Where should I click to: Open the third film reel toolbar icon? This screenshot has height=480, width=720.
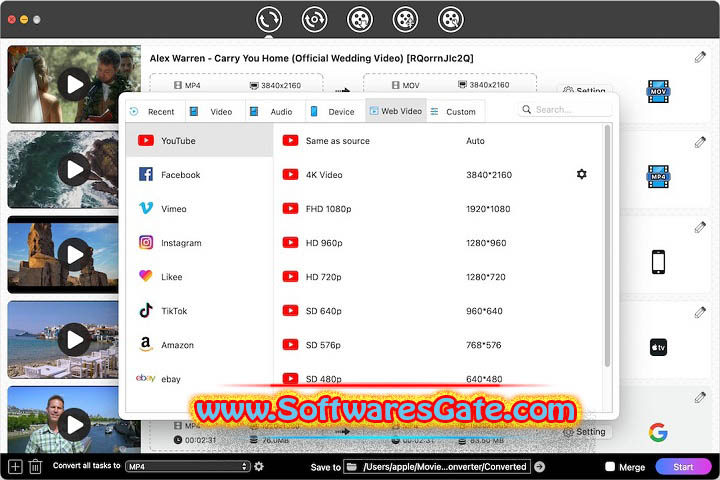pyautogui.click(x=360, y=19)
